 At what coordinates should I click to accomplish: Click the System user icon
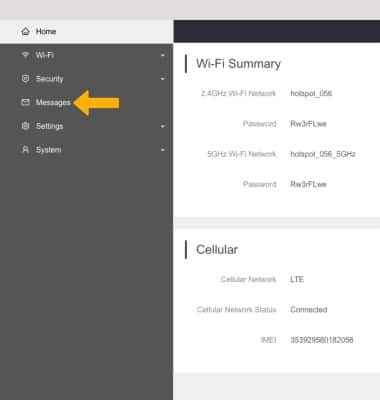point(25,150)
